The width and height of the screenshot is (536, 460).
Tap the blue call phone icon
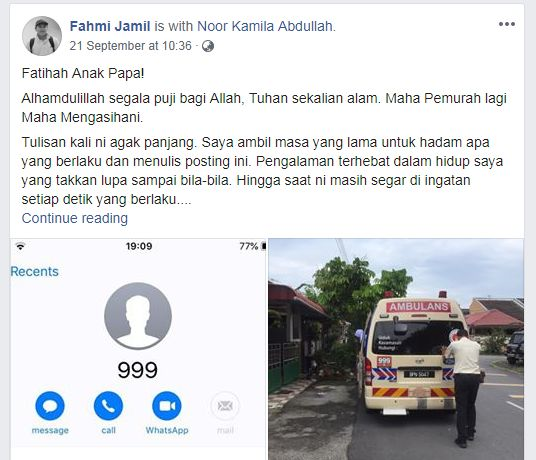[x=108, y=406]
